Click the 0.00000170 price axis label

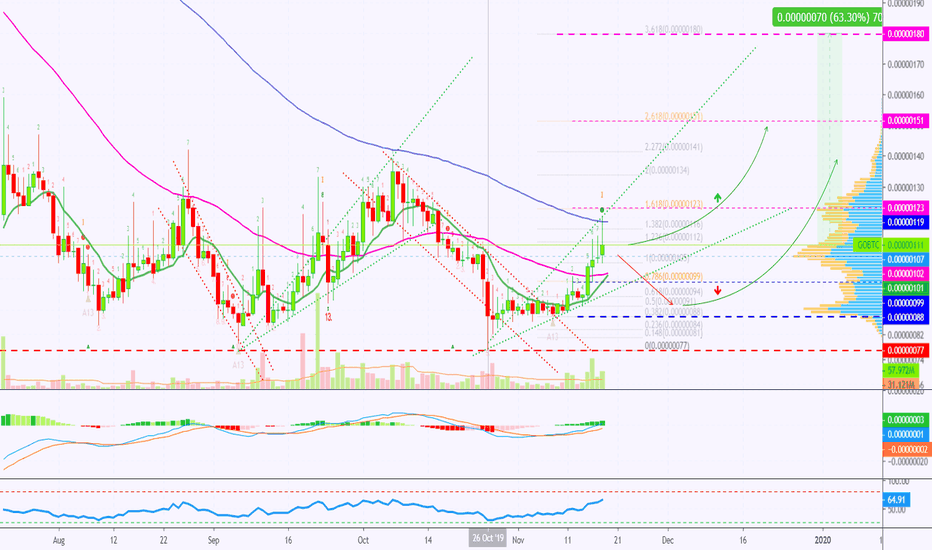point(906,64)
